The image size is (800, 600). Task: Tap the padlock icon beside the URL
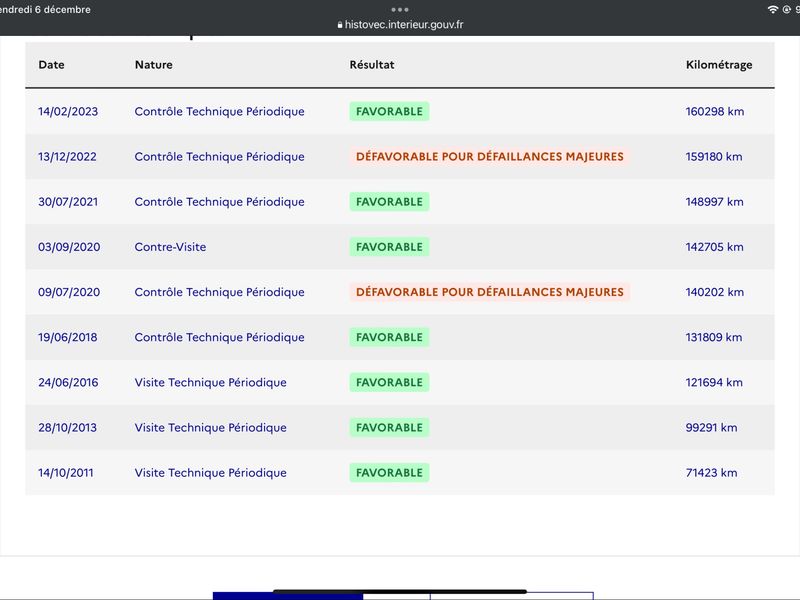click(340, 24)
